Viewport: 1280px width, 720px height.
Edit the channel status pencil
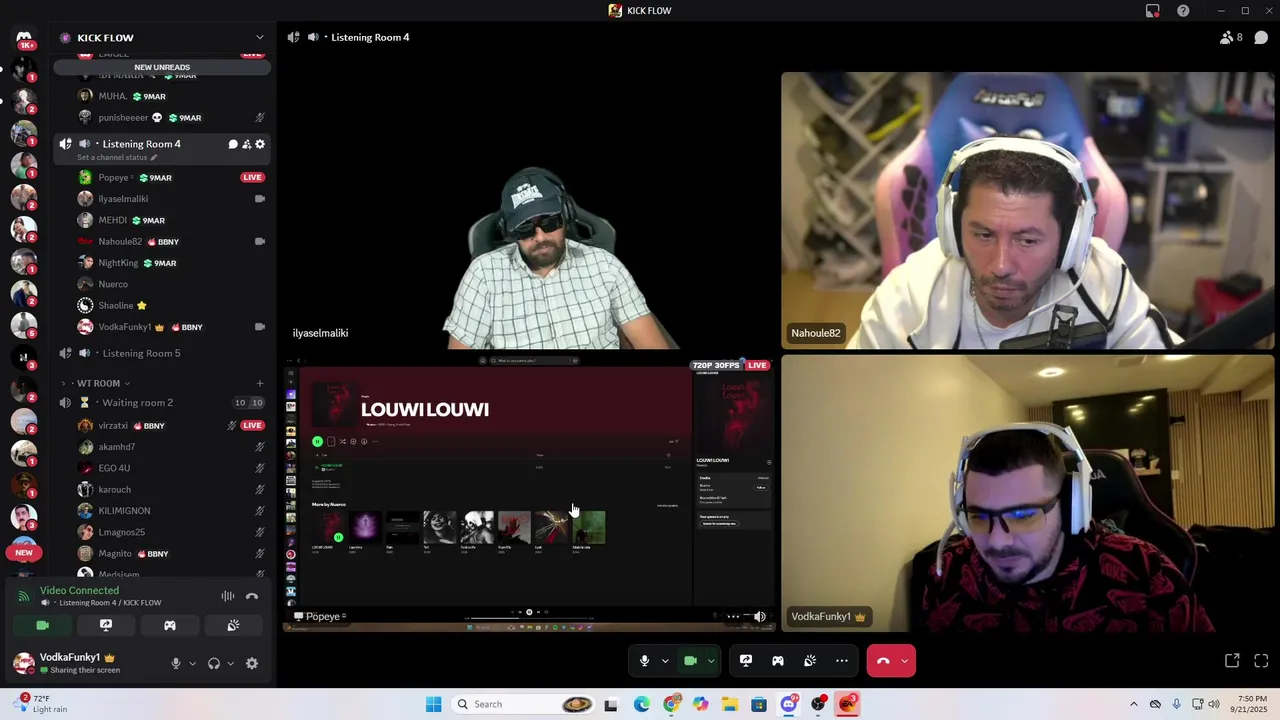[x=154, y=157]
